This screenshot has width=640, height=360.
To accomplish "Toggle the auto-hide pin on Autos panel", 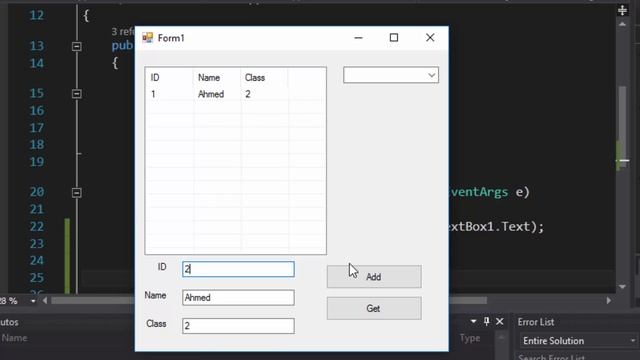I will tap(487, 322).
